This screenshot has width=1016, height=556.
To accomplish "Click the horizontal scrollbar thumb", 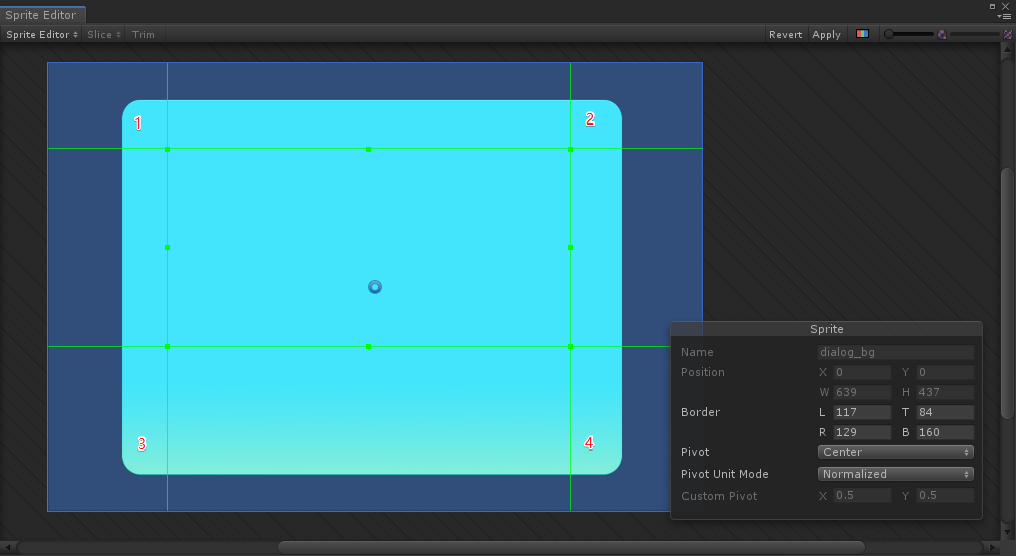I will [x=571, y=548].
